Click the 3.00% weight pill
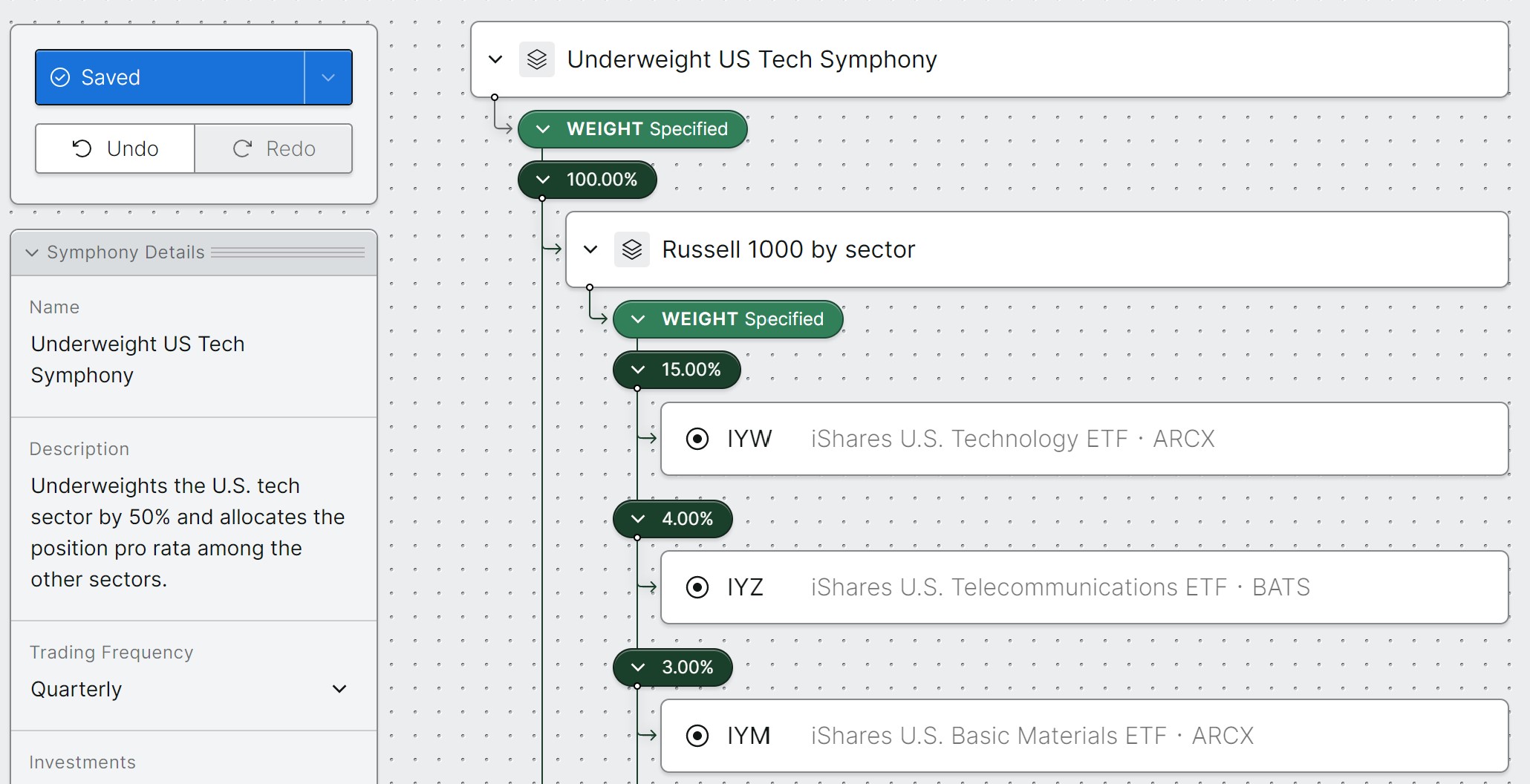Viewport: 1530px width, 784px height. coord(673,667)
